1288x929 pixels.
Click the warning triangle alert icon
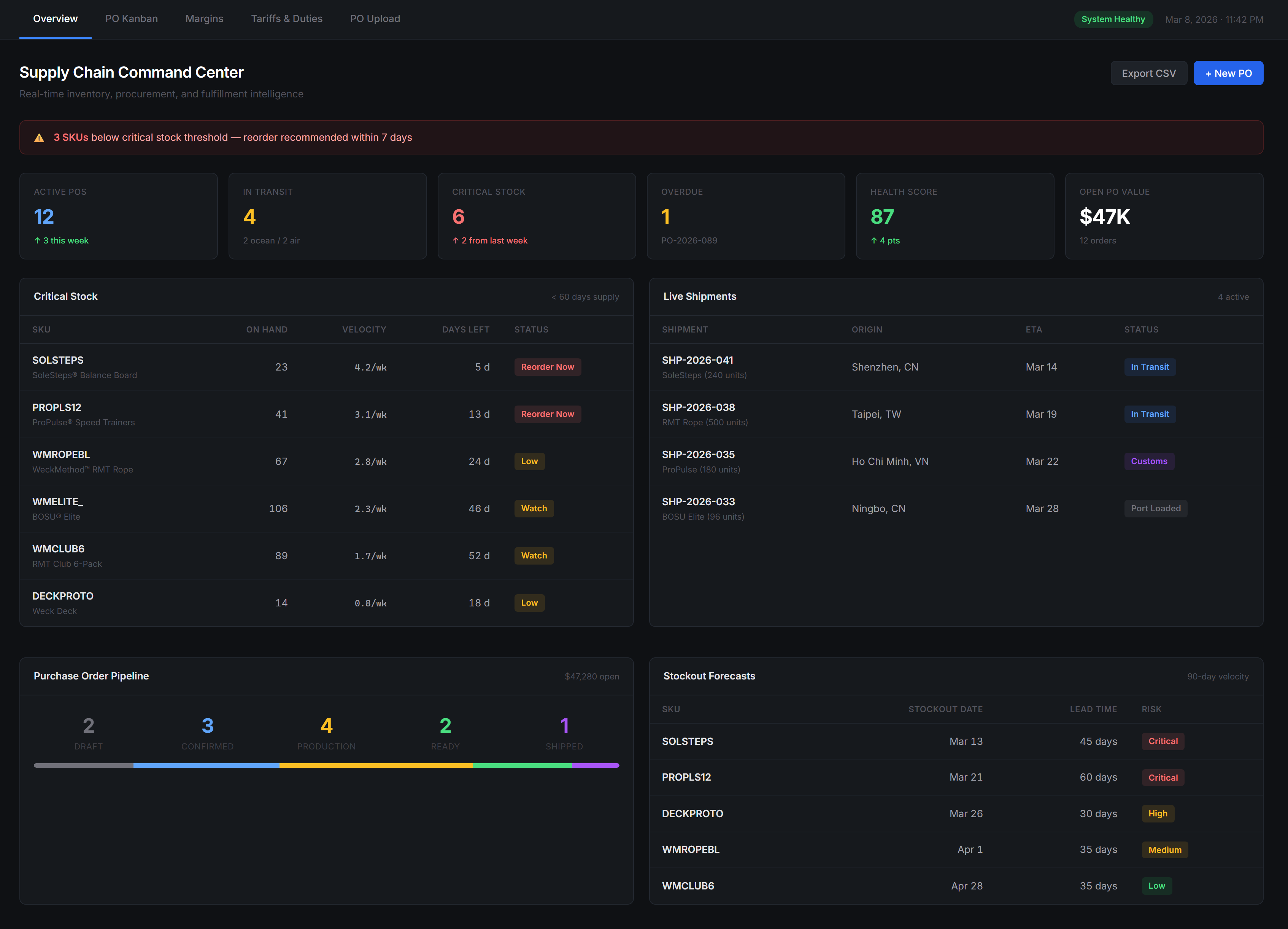coord(39,138)
